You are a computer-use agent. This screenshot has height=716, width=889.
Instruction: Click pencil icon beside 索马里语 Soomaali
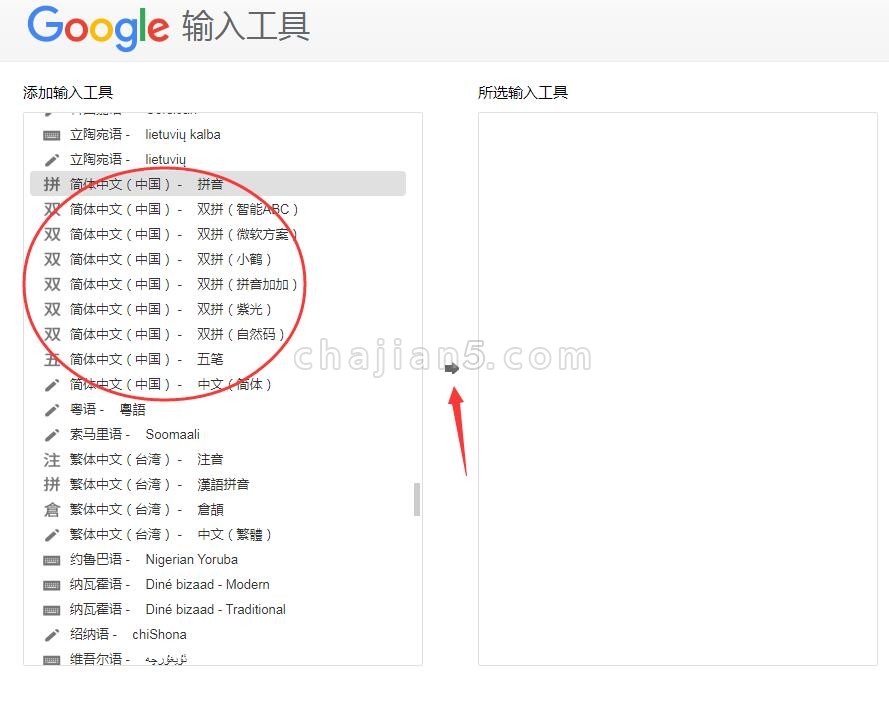point(52,434)
